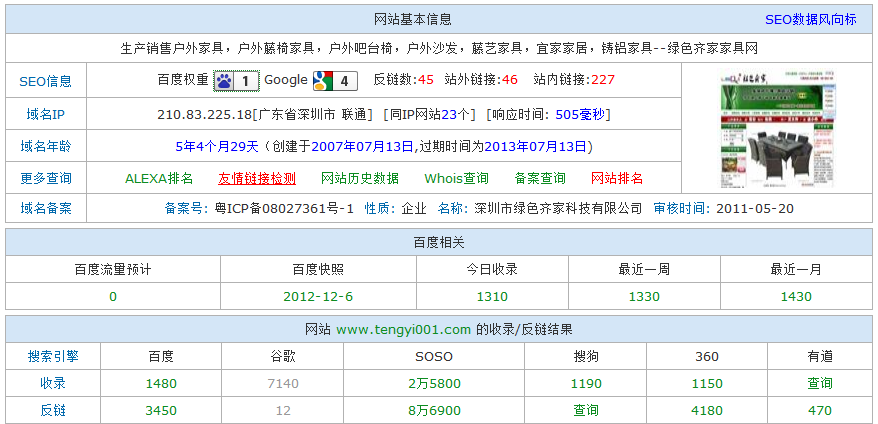Click Sogou indexed count 1190
This screenshot has height=424, width=878.
(586, 384)
